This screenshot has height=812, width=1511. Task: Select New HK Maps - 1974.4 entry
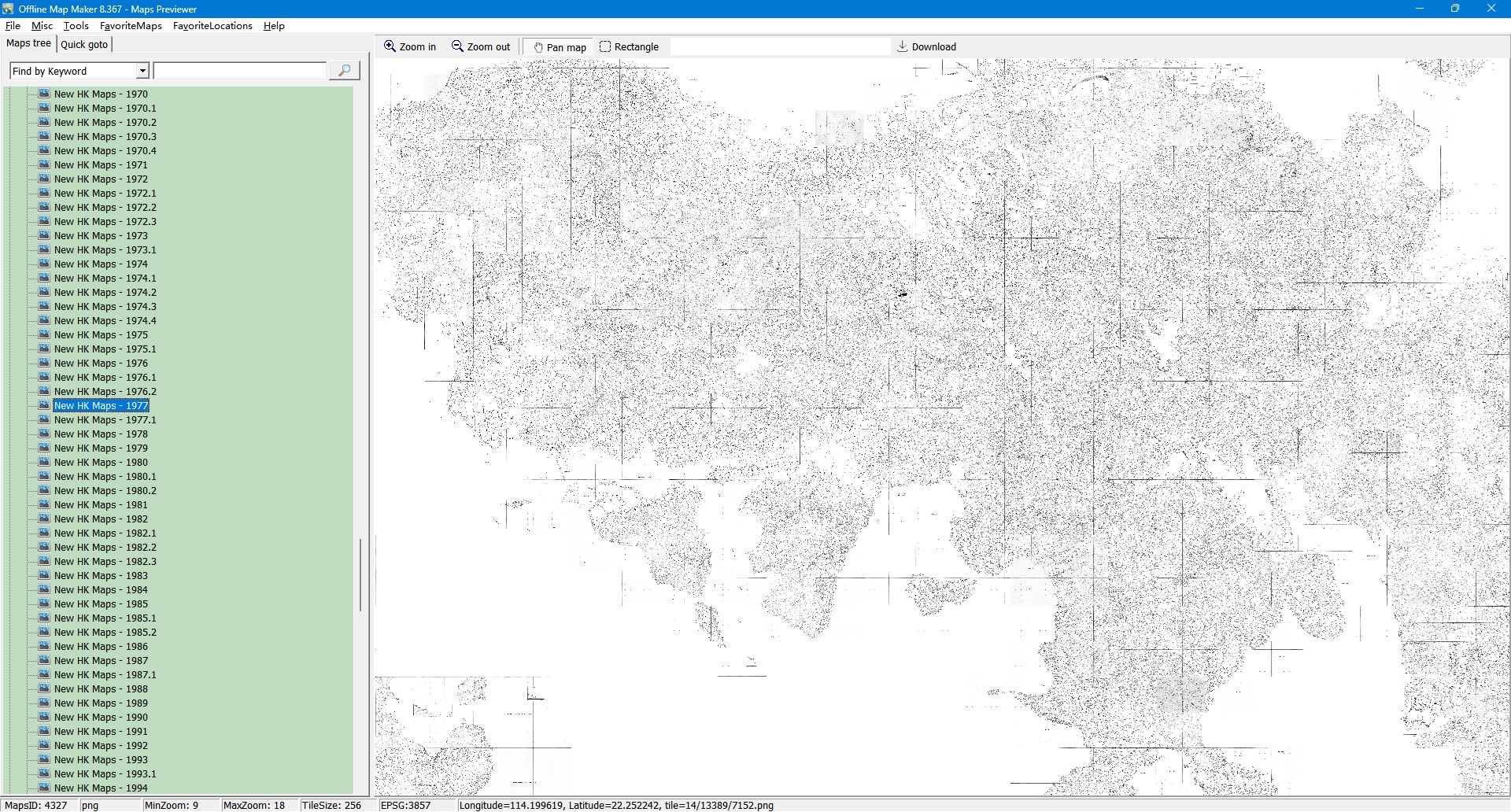pos(105,321)
